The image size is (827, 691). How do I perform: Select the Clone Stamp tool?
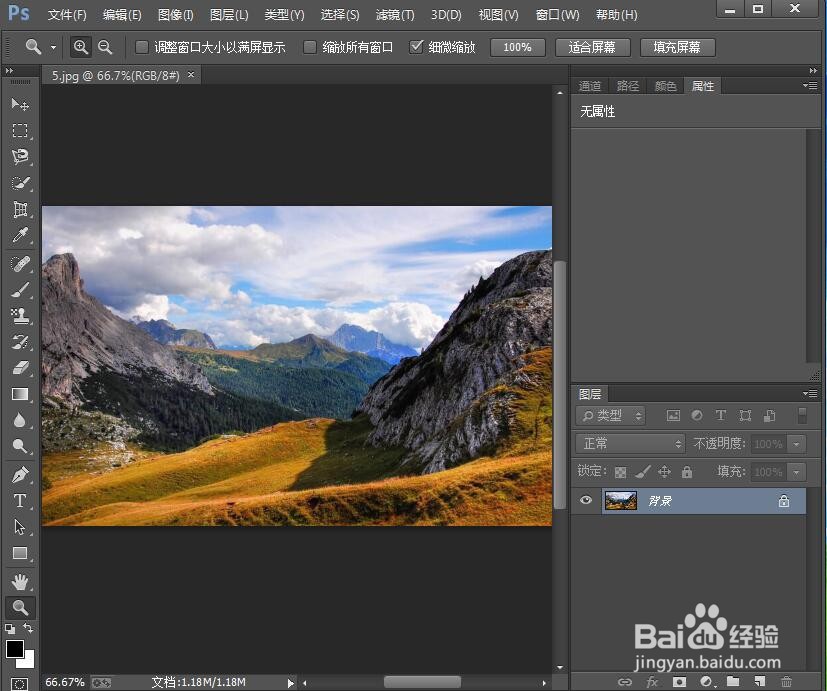pos(20,315)
